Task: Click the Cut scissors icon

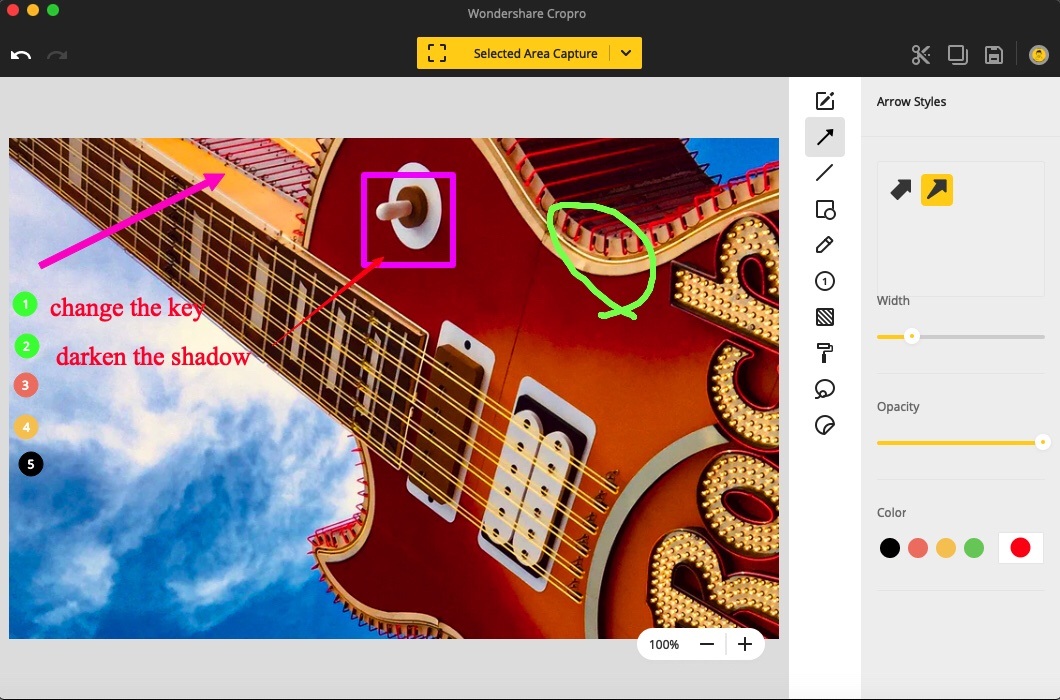Action: tap(920, 54)
